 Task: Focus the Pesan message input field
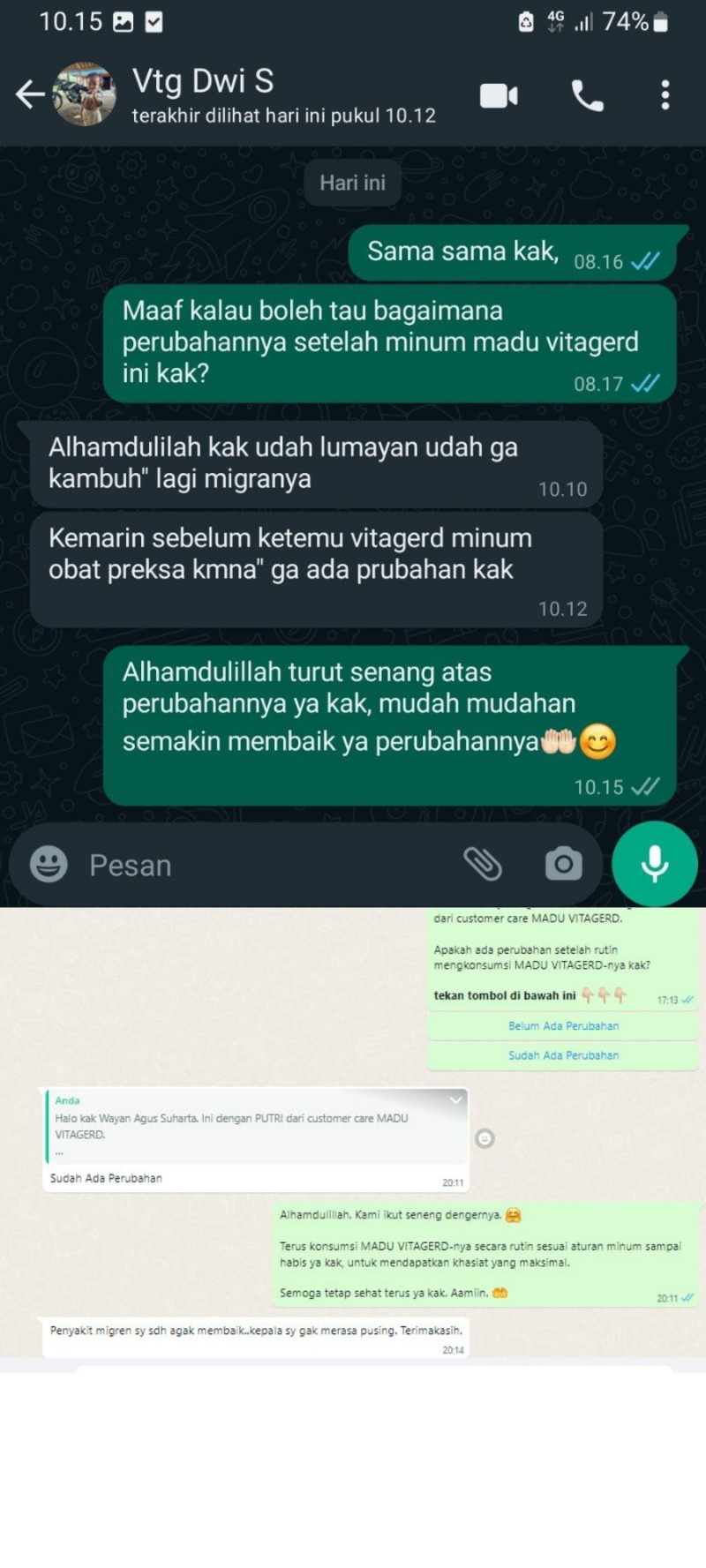coord(265,865)
